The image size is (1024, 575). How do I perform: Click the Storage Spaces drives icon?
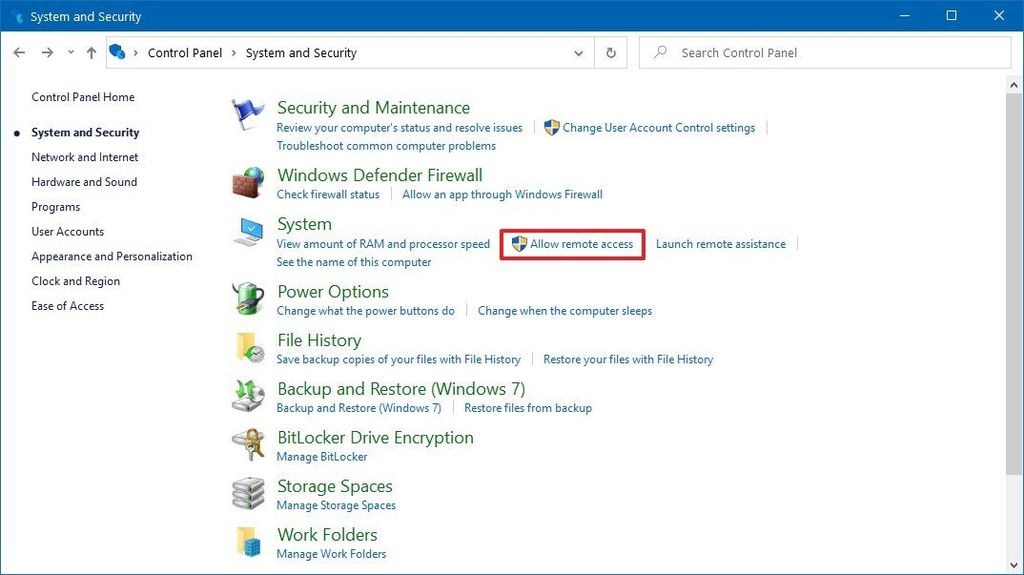[248, 494]
